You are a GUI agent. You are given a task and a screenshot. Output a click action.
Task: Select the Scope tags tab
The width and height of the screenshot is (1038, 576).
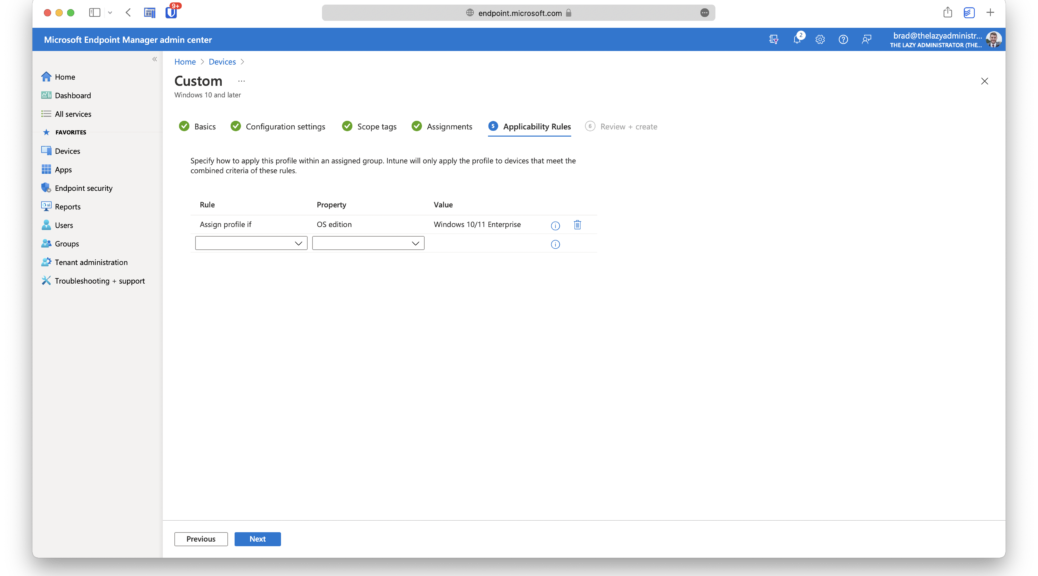pos(369,126)
